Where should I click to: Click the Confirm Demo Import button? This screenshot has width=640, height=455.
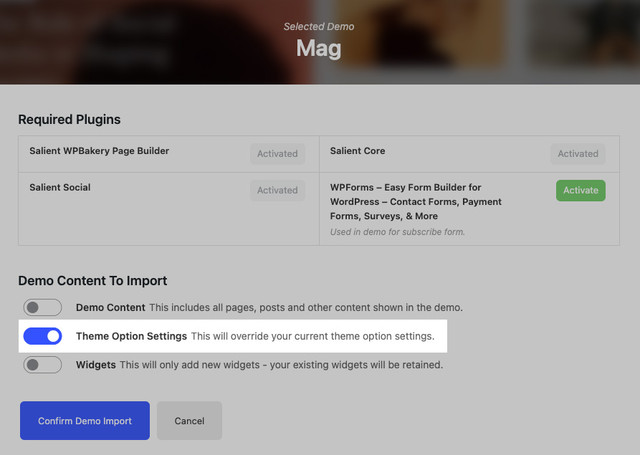pos(85,420)
